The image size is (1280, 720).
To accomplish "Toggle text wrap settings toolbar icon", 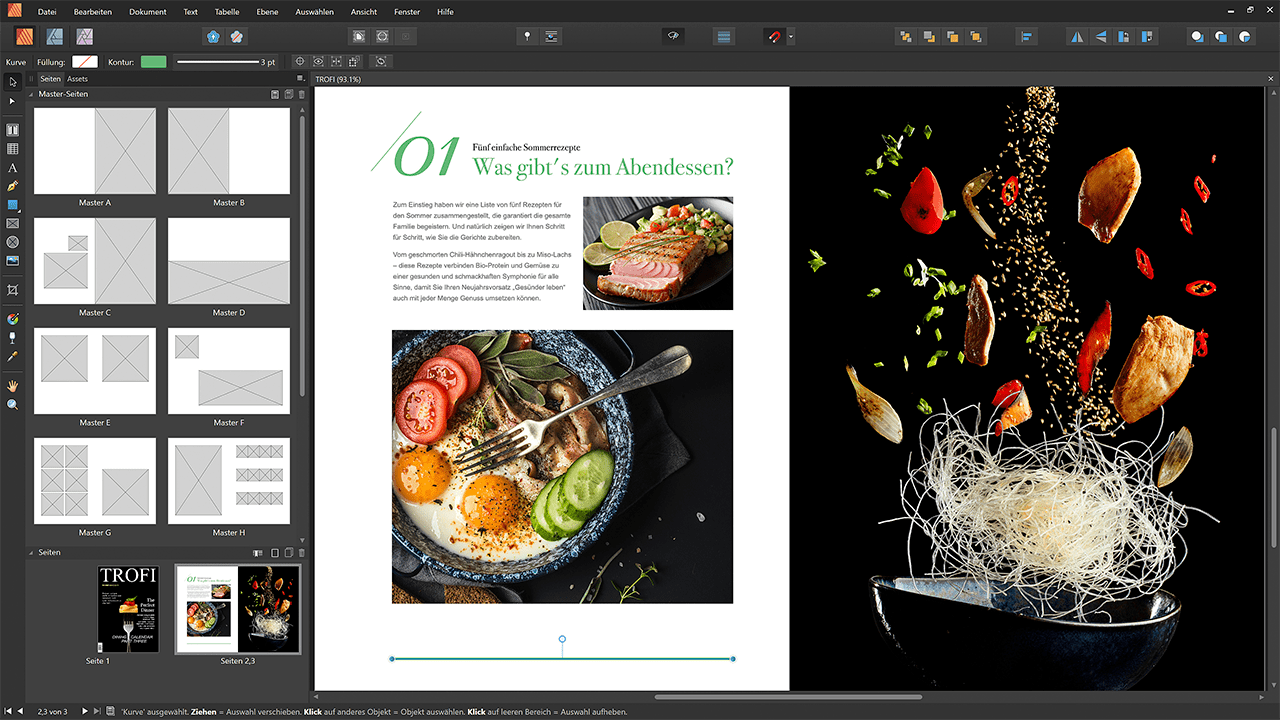I will coord(552,37).
